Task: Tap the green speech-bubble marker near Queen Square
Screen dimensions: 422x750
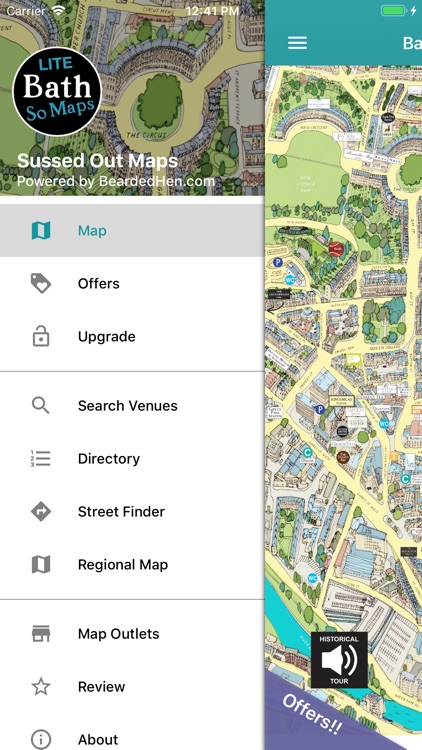Action: coord(354,359)
